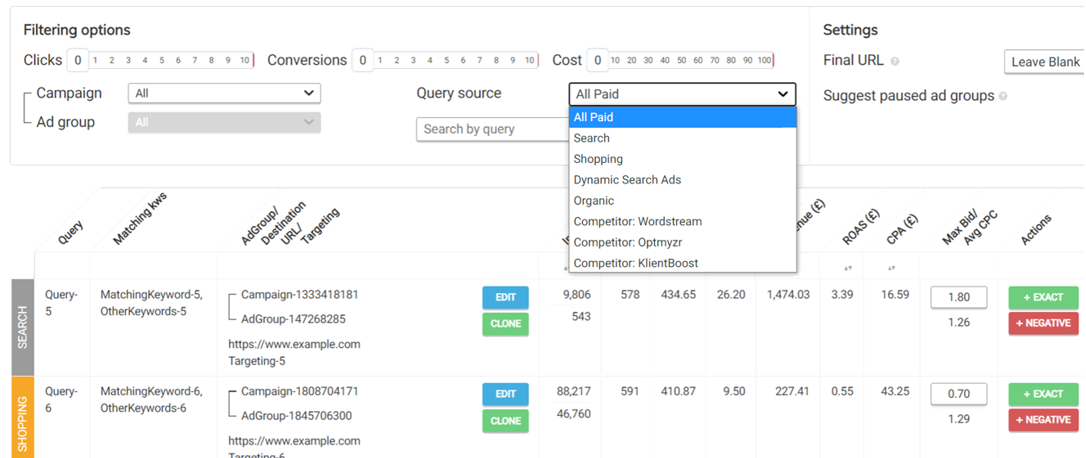Image resolution: width=1086 pixels, height=458 pixels.
Task: Click the Max Bid field showing 1.80
Action: coord(958,297)
